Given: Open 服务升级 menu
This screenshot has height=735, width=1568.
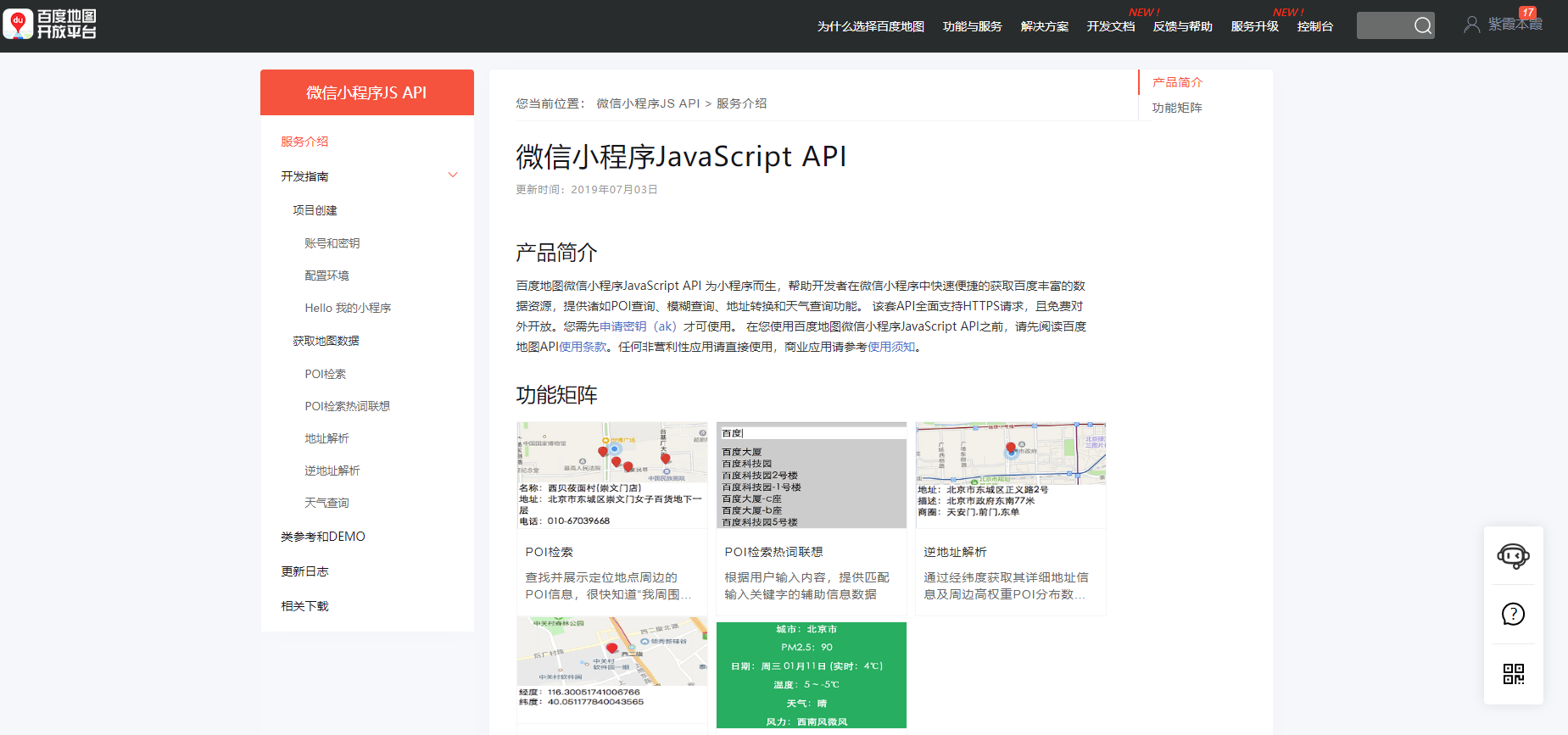Looking at the screenshot, I should coord(1254,26).
